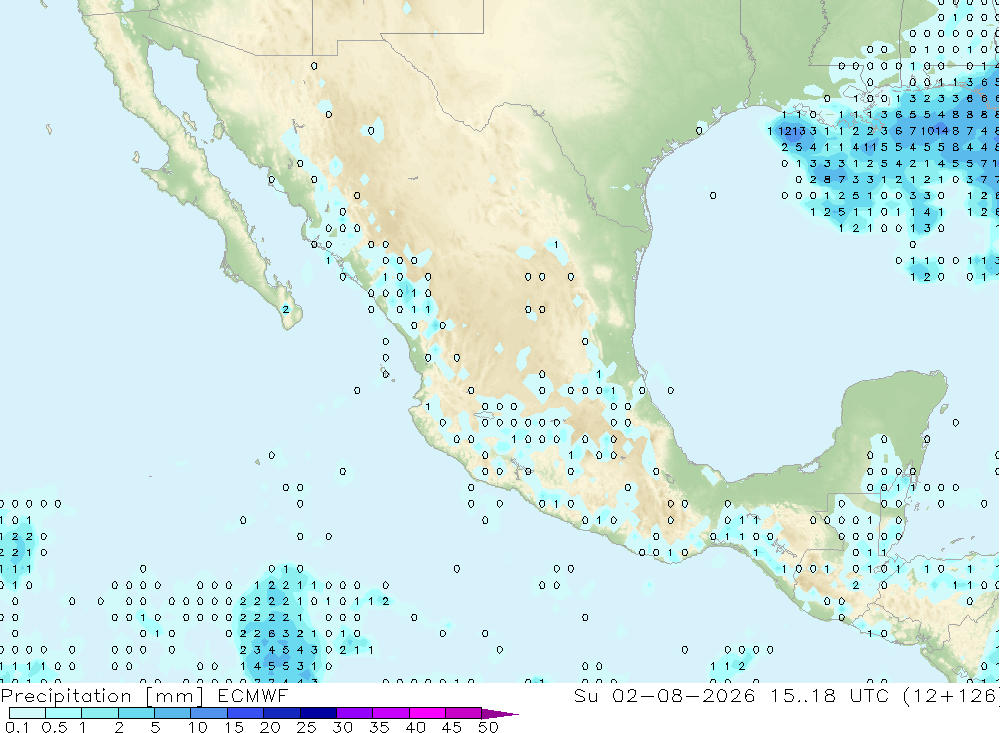Viewport: 1000px width, 733px height.
Task: Select the 5–10 mm blue legend segment
Action: coord(173,713)
